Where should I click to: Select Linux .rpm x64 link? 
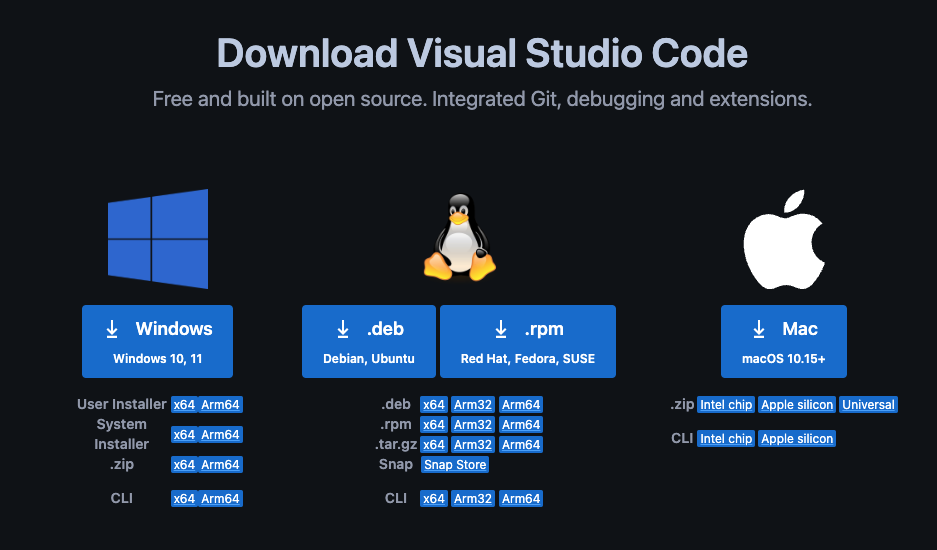434,424
